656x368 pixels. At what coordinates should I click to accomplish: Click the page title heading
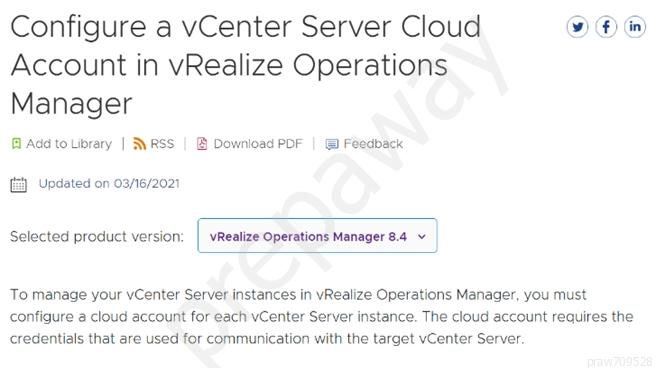pos(246,65)
